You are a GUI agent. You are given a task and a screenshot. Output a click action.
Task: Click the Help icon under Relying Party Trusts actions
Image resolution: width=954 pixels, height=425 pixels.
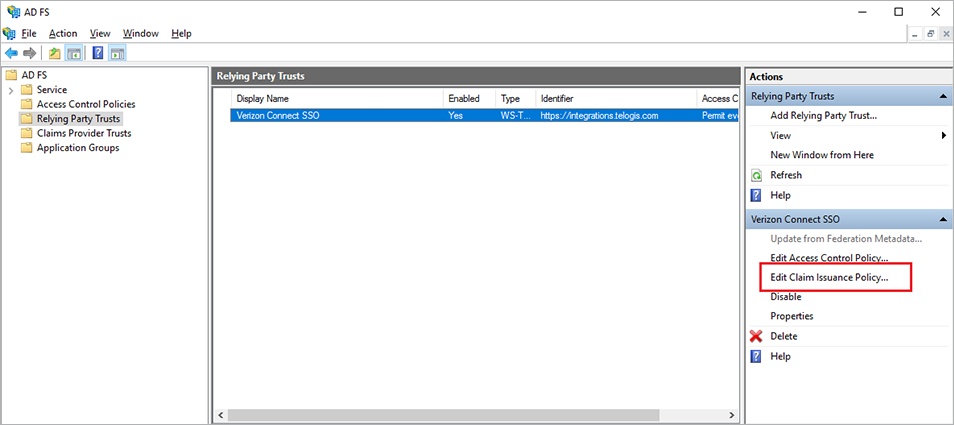(x=756, y=195)
